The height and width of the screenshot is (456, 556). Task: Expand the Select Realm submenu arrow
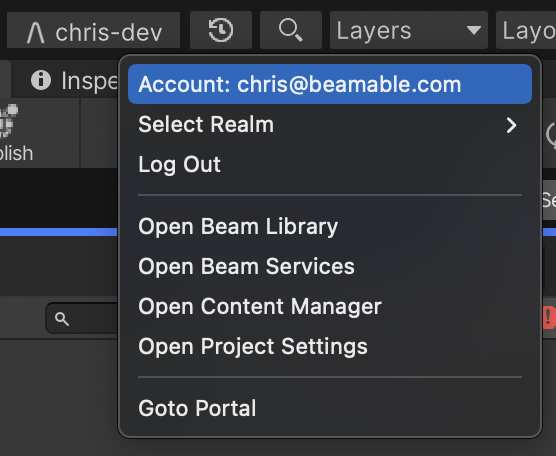coord(511,125)
